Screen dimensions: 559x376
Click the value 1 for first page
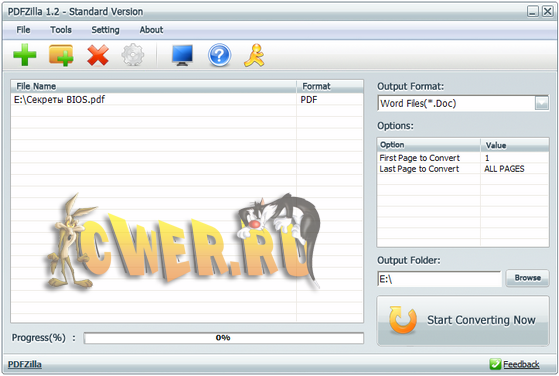click(x=487, y=158)
